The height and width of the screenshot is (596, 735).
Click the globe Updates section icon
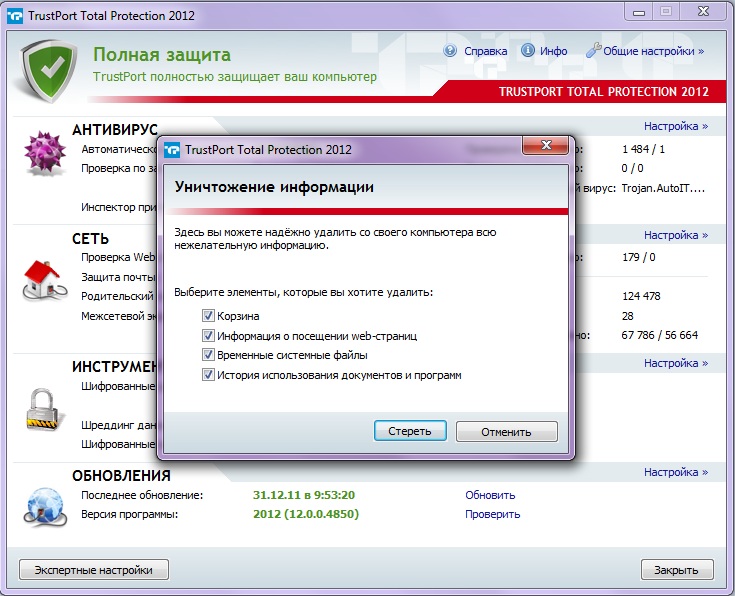[x=45, y=507]
